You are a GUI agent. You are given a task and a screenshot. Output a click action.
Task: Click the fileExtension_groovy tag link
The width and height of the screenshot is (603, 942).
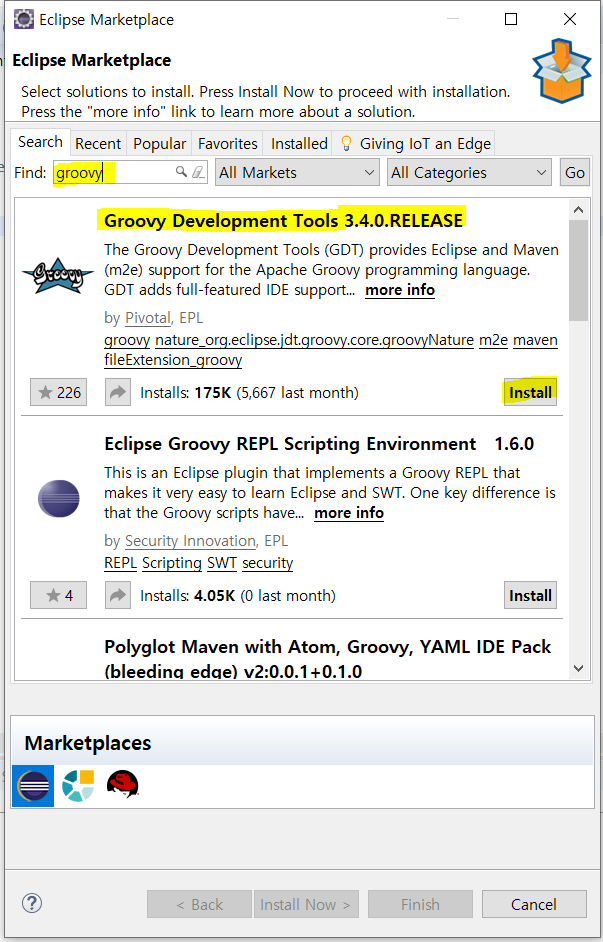point(173,360)
